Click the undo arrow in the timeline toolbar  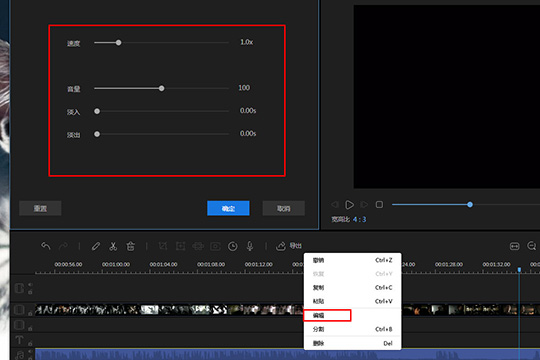pyautogui.click(x=46, y=246)
